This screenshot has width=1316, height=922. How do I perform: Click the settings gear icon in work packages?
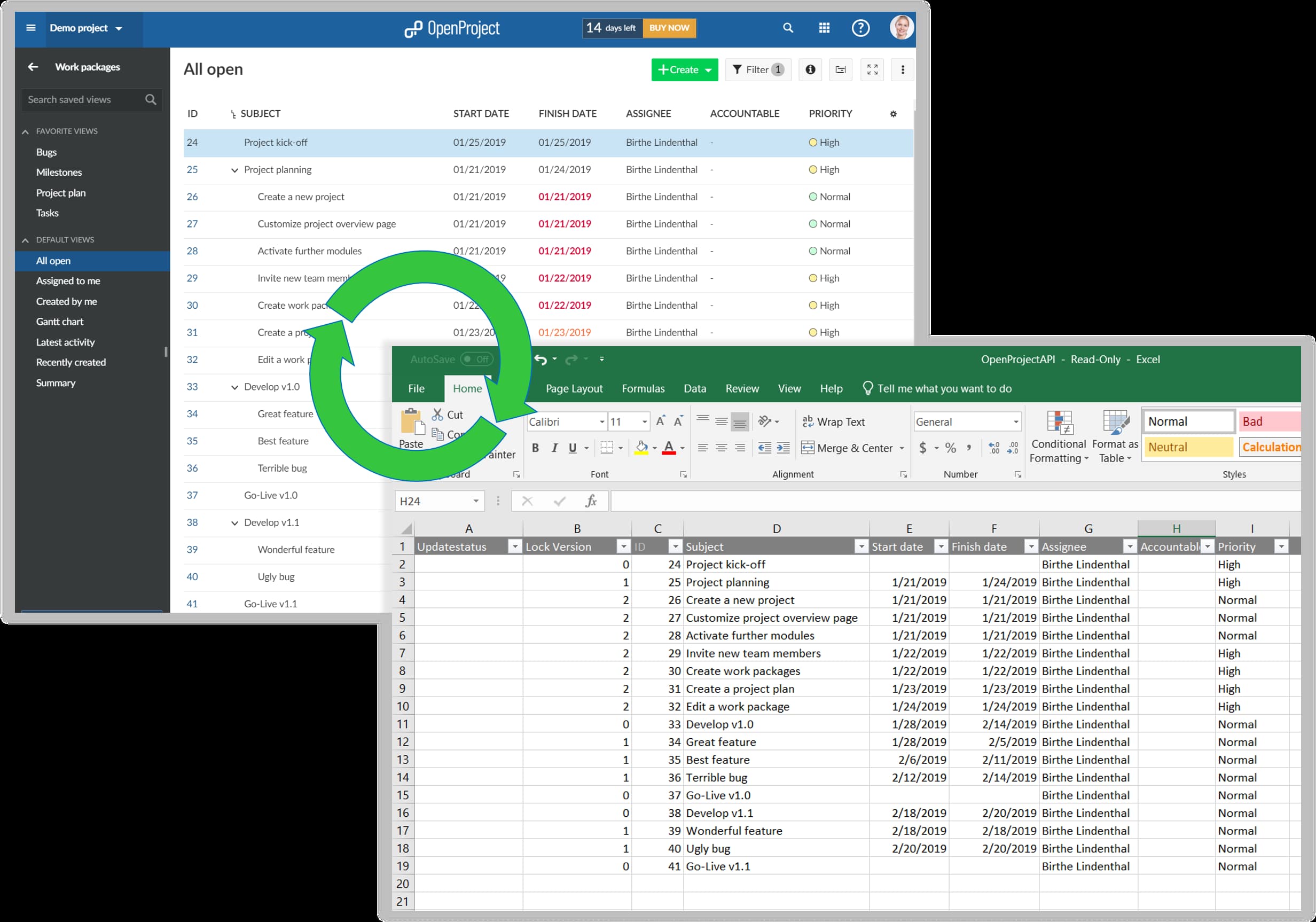click(x=893, y=113)
